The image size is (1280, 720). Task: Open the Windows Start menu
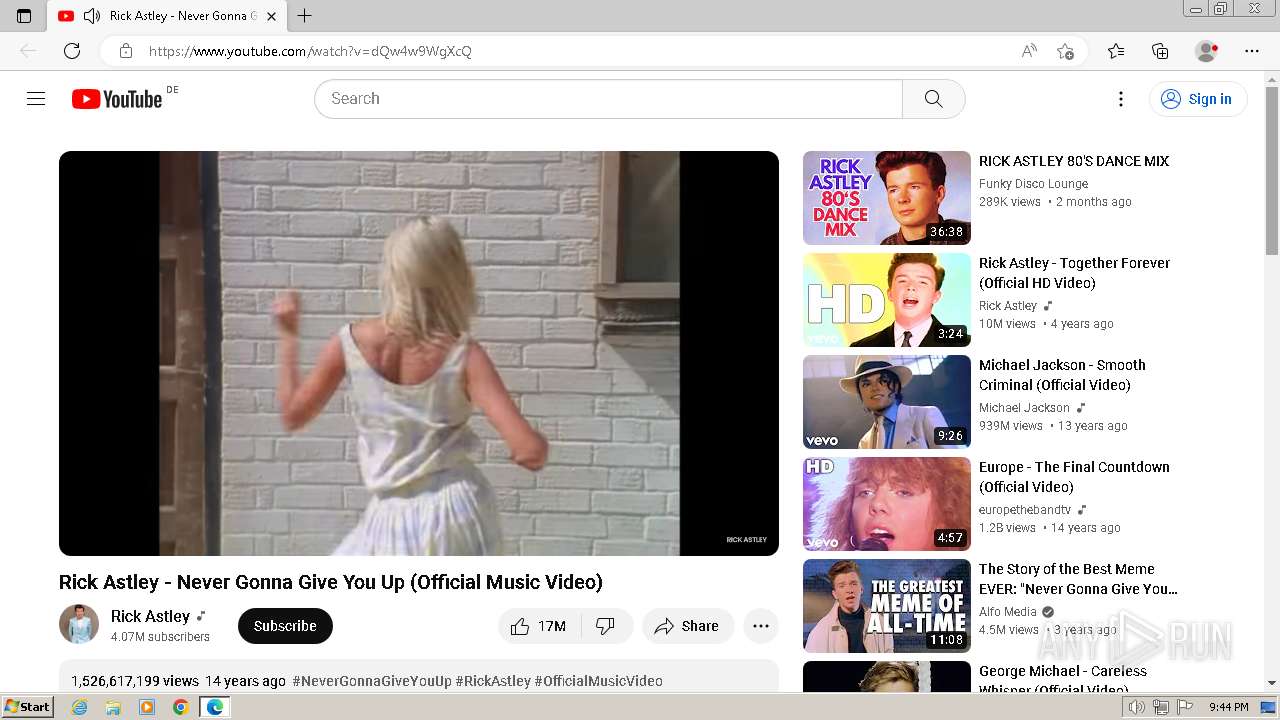[x=27, y=707]
